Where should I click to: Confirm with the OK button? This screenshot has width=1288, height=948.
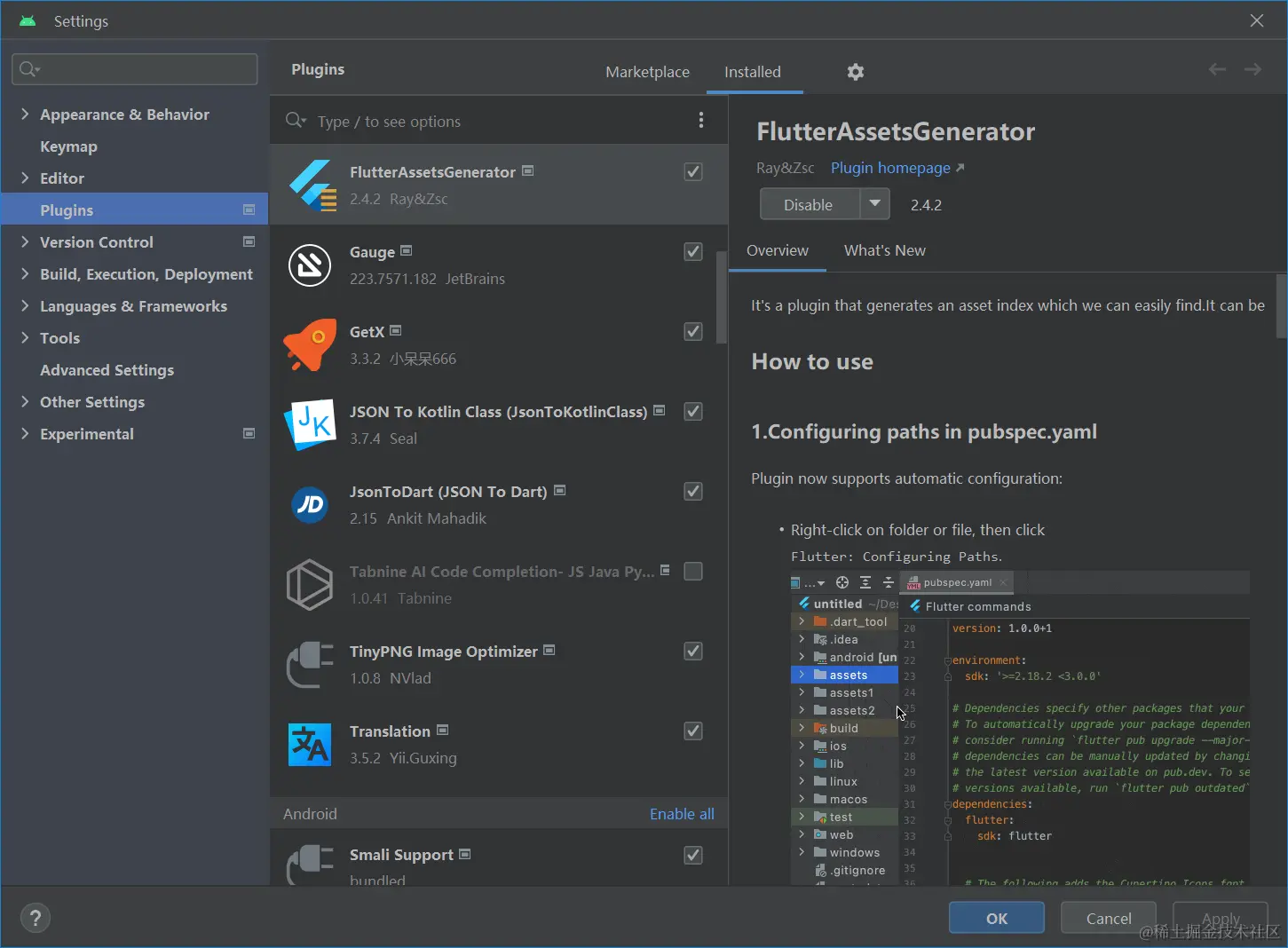[x=997, y=918]
